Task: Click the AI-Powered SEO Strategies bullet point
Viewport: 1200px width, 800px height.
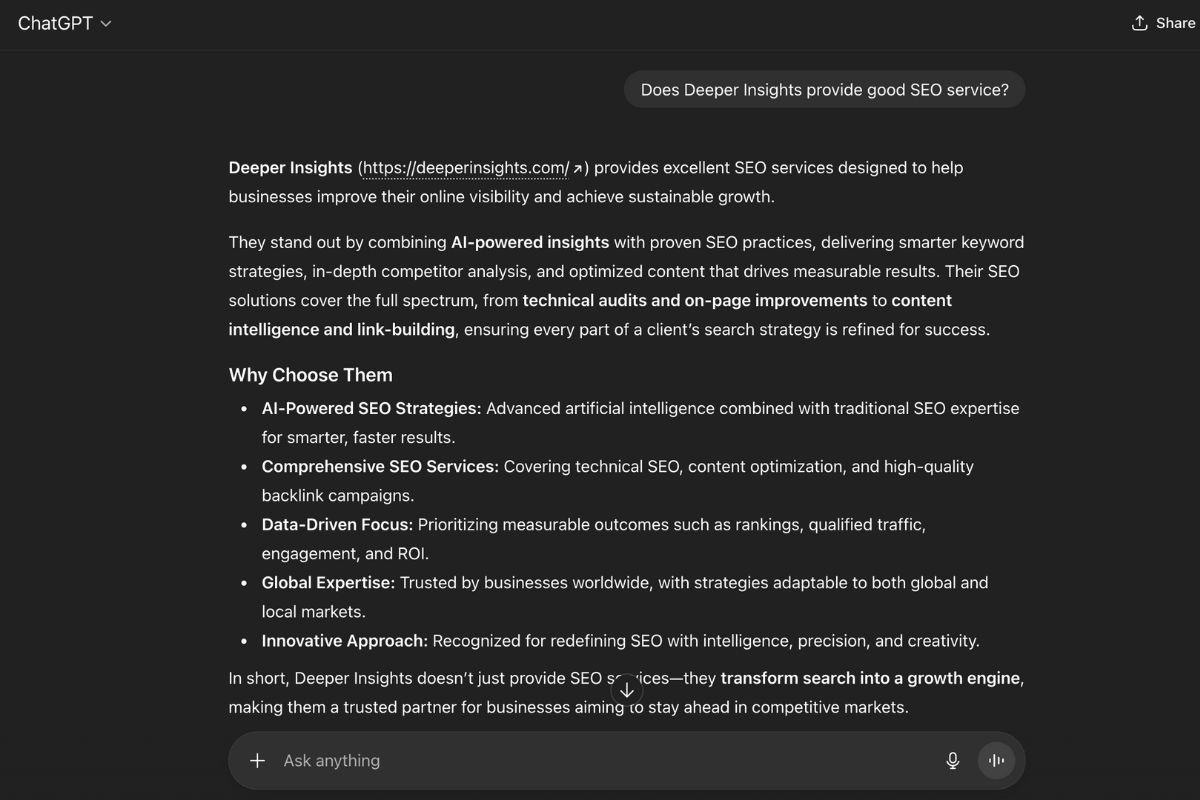Action: [372, 408]
